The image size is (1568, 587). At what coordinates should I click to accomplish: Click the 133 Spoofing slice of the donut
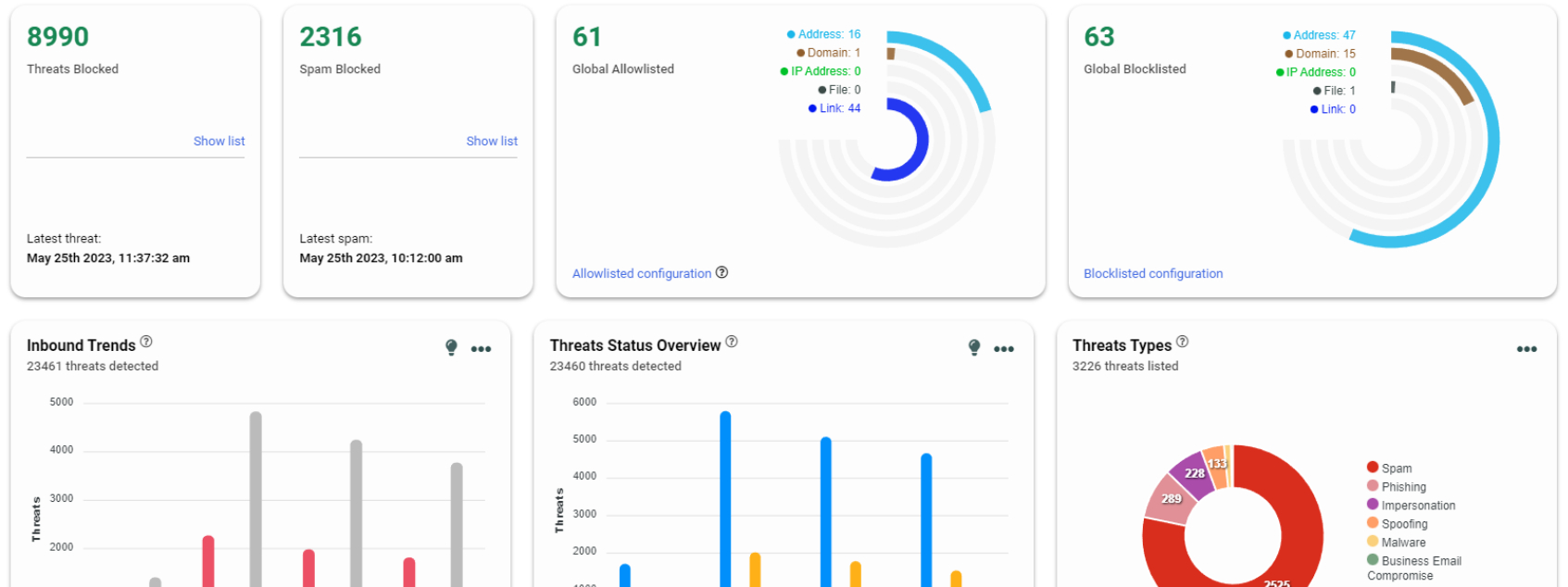pyautogui.click(x=1215, y=466)
